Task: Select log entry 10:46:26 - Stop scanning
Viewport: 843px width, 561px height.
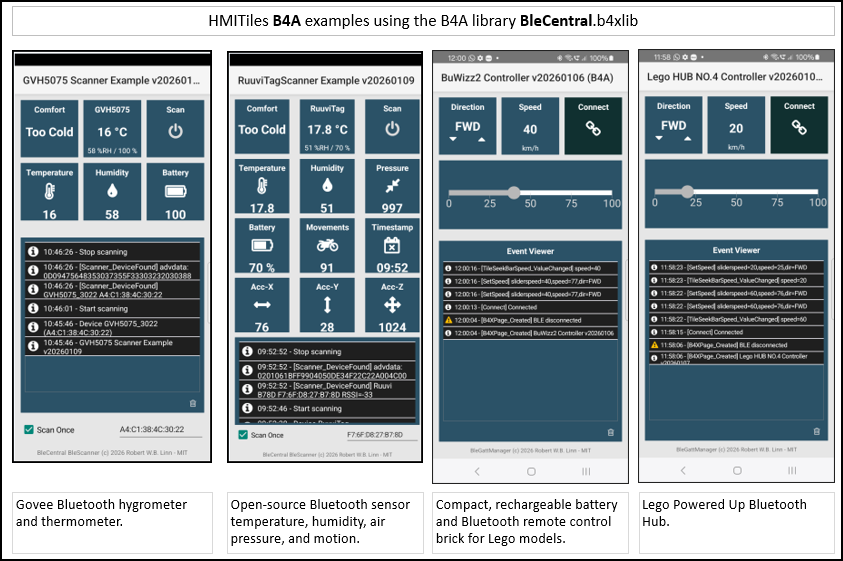Action: (x=112, y=252)
